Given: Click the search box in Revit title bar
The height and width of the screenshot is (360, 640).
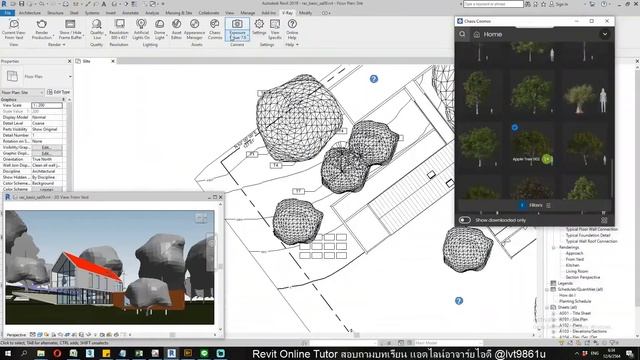Looking at the screenshot, I should [x=493, y=4].
